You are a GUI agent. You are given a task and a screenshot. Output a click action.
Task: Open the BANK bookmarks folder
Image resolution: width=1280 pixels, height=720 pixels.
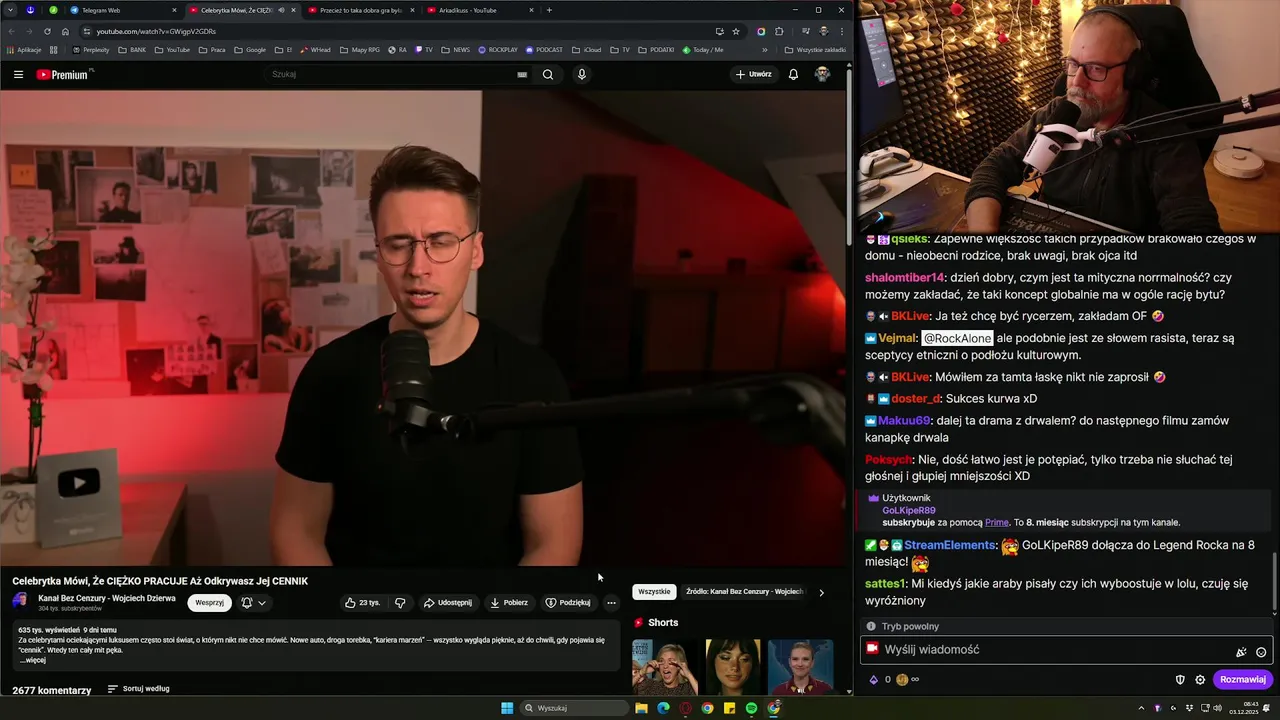[132, 49]
